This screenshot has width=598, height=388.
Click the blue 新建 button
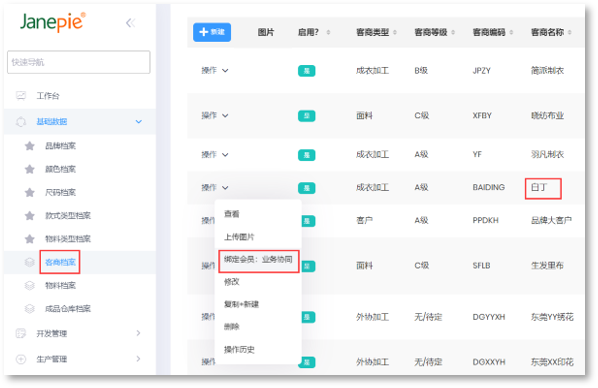pyautogui.click(x=212, y=32)
